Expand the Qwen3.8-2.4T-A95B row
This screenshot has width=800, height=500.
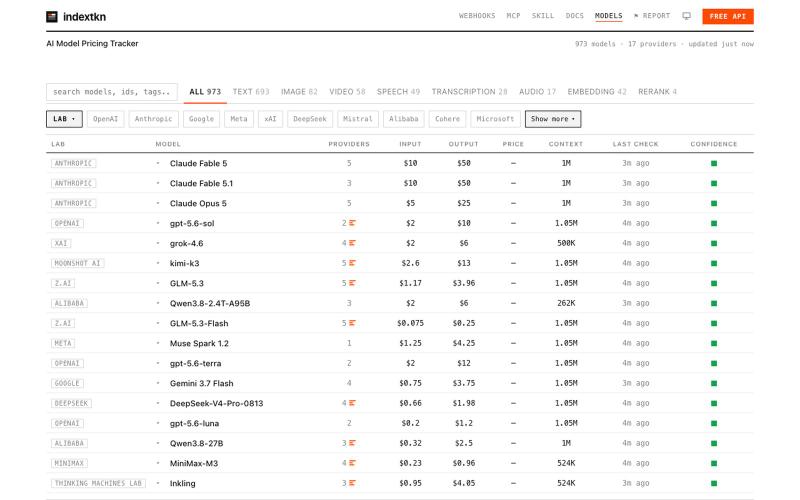[x=158, y=303]
